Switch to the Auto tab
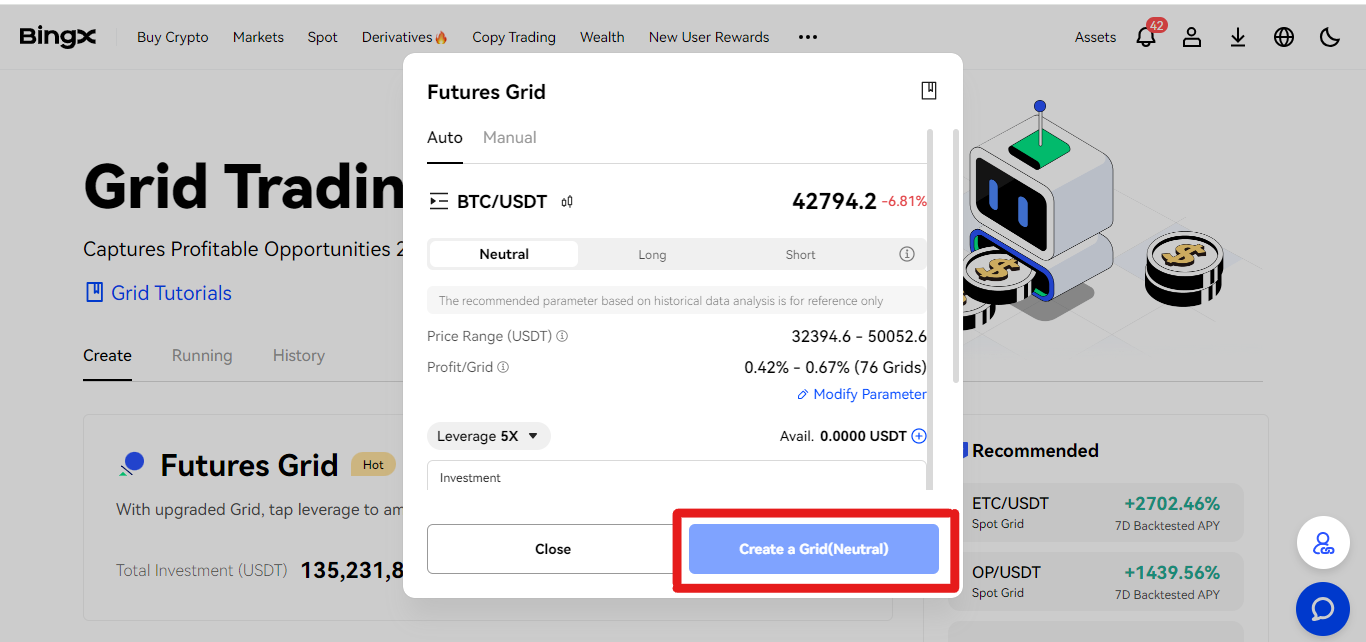Image resolution: width=1366 pixels, height=642 pixels. [445, 138]
